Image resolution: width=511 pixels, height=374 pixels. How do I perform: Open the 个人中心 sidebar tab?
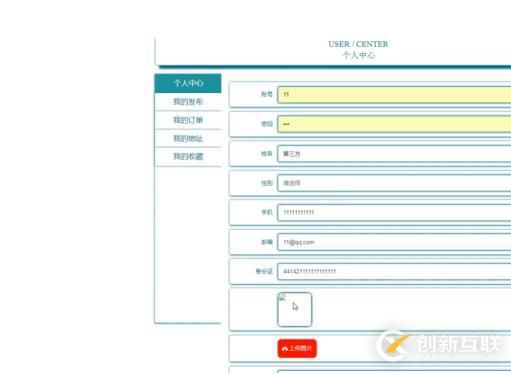click(x=188, y=83)
